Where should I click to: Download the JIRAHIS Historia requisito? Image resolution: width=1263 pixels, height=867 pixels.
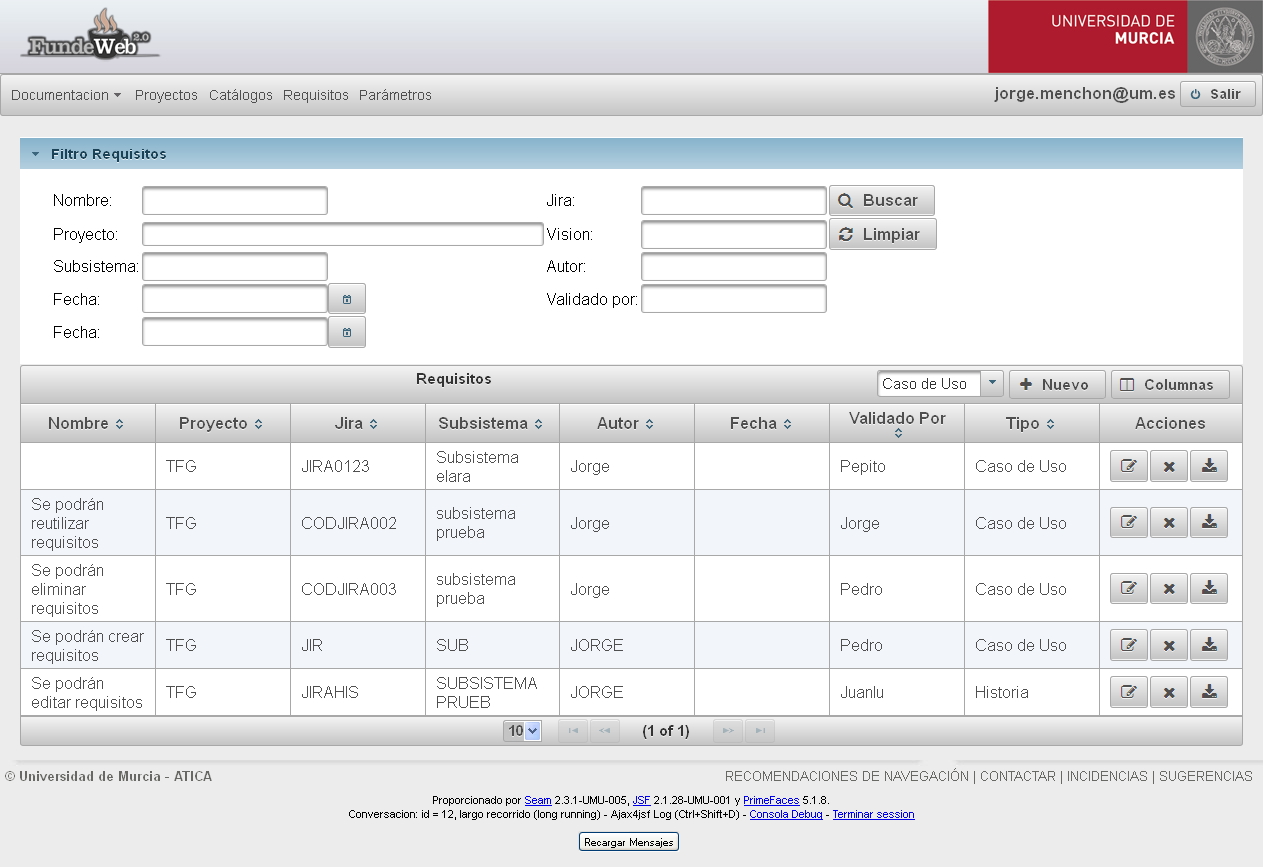pyautogui.click(x=1209, y=692)
